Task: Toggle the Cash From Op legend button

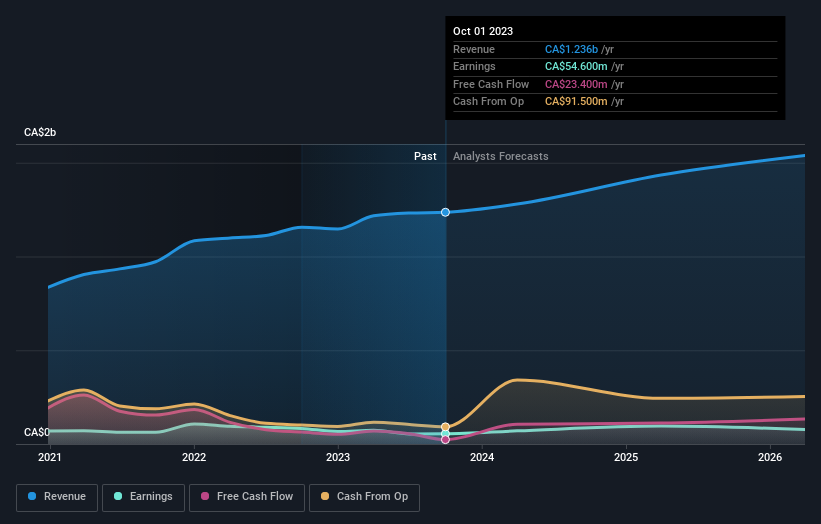Action: click(364, 497)
